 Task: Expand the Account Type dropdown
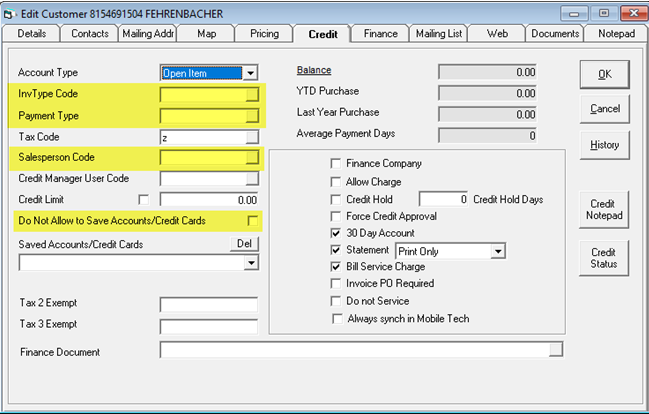[x=250, y=73]
